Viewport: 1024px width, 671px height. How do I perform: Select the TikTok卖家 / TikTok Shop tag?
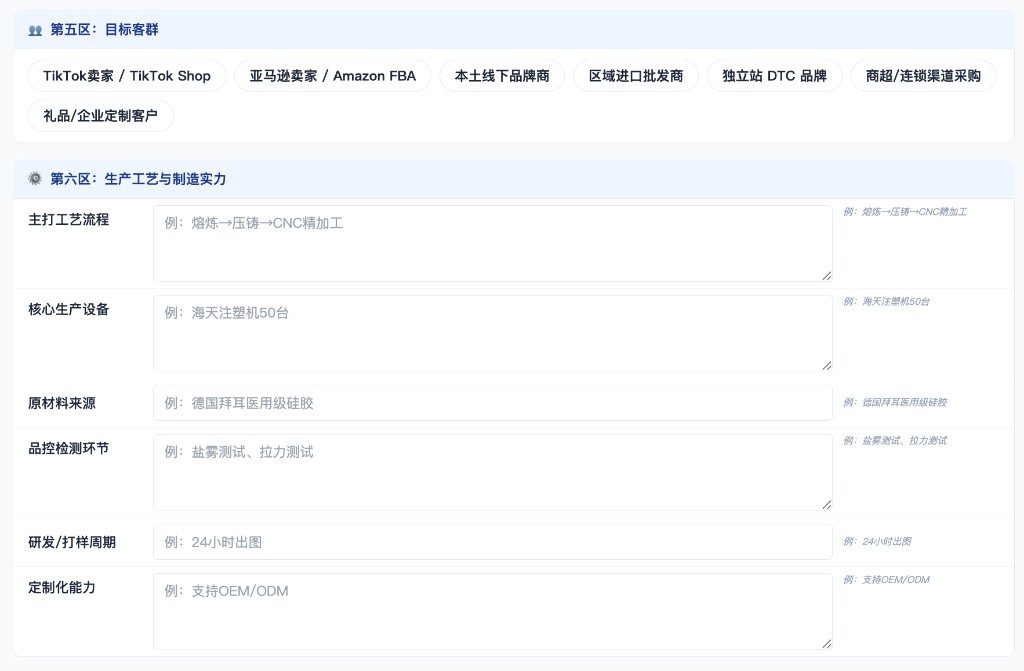pyautogui.click(x=127, y=76)
